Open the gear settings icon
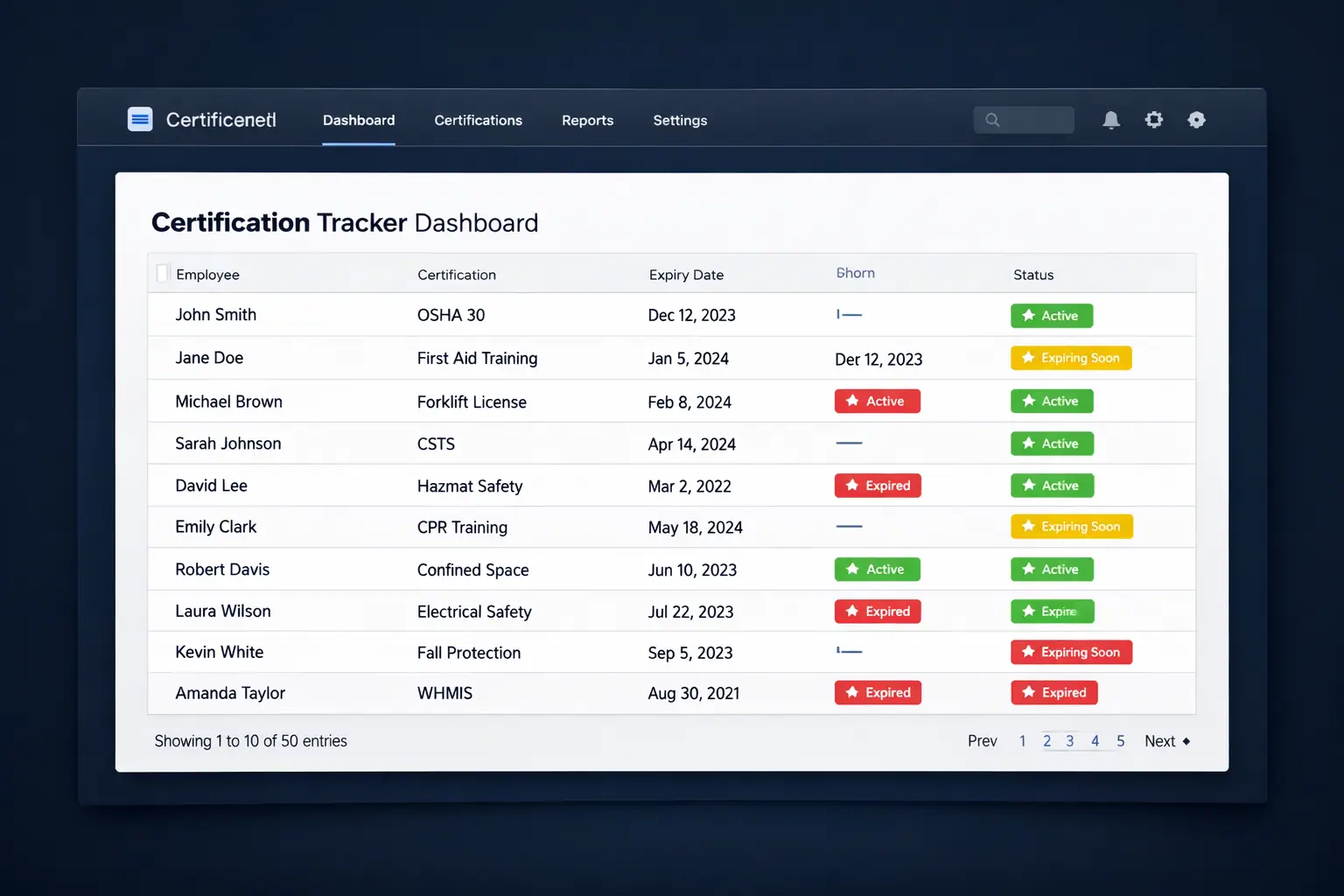Screen dimensions: 1344x896 pos(1154,120)
